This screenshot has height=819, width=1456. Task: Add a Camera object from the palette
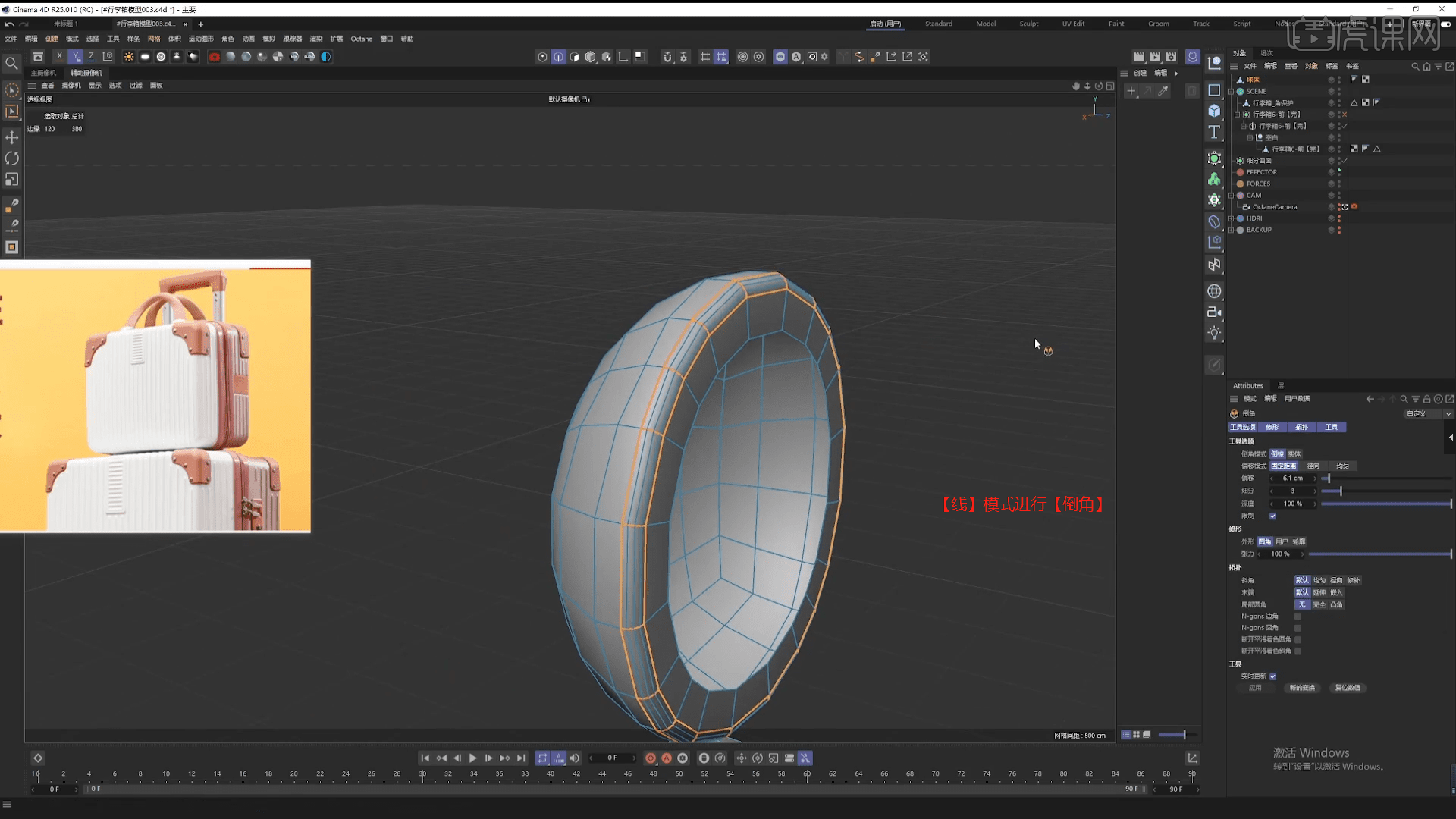pyautogui.click(x=1214, y=312)
